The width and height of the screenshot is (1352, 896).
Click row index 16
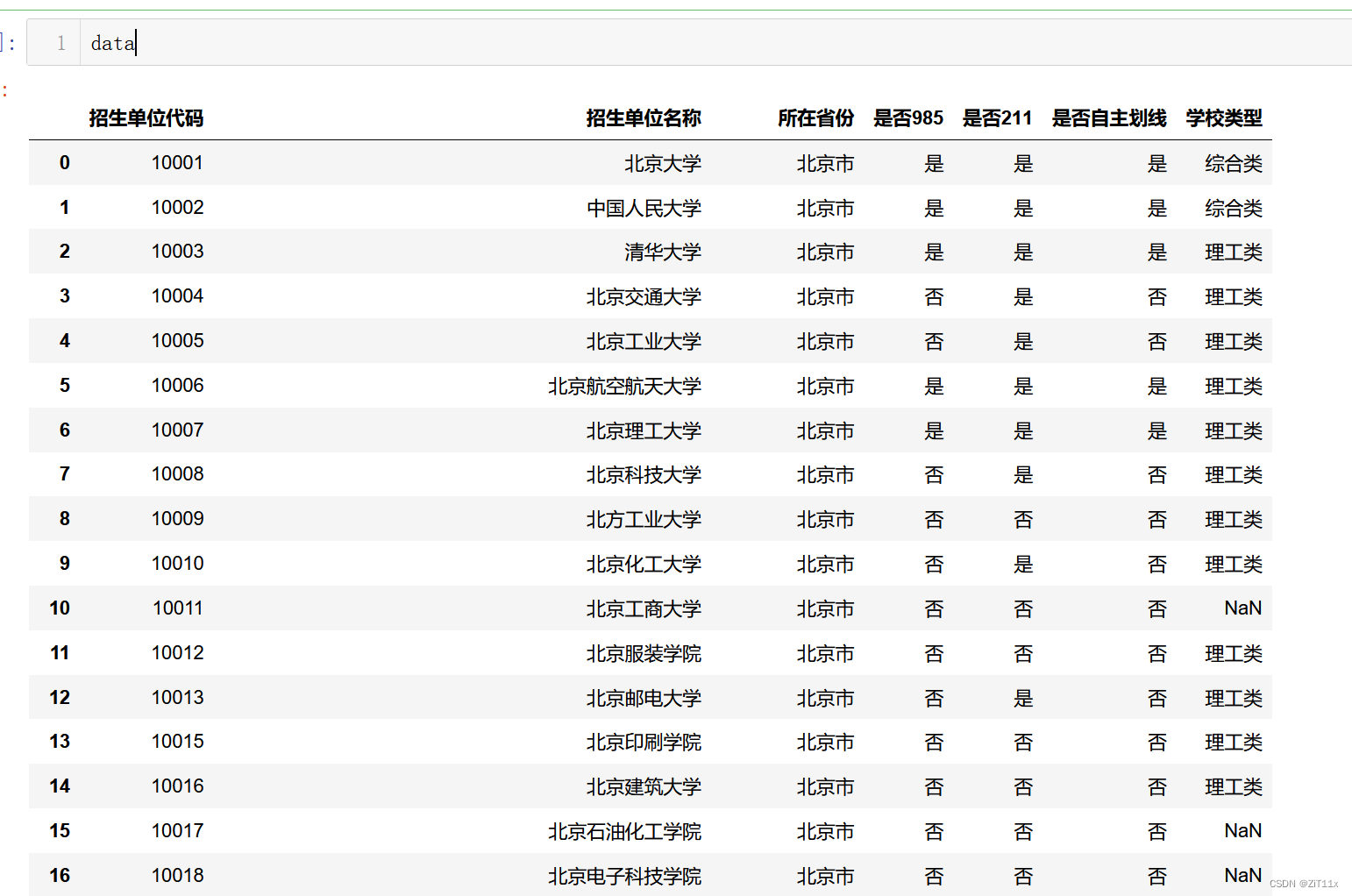pos(60,876)
